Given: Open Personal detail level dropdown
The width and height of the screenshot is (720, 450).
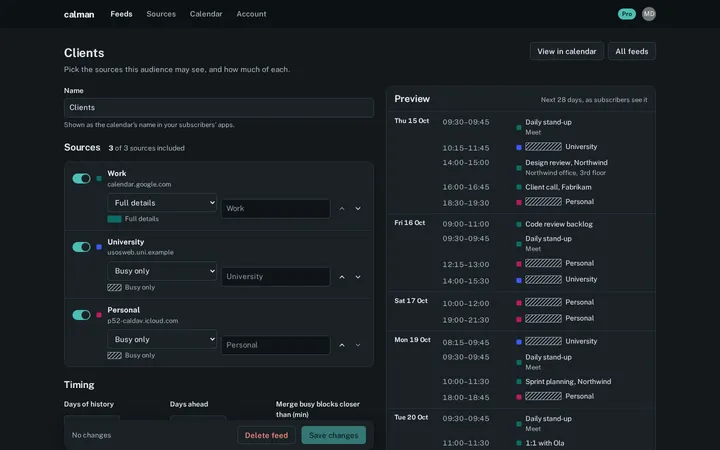Looking at the screenshot, I should (162, 339).
